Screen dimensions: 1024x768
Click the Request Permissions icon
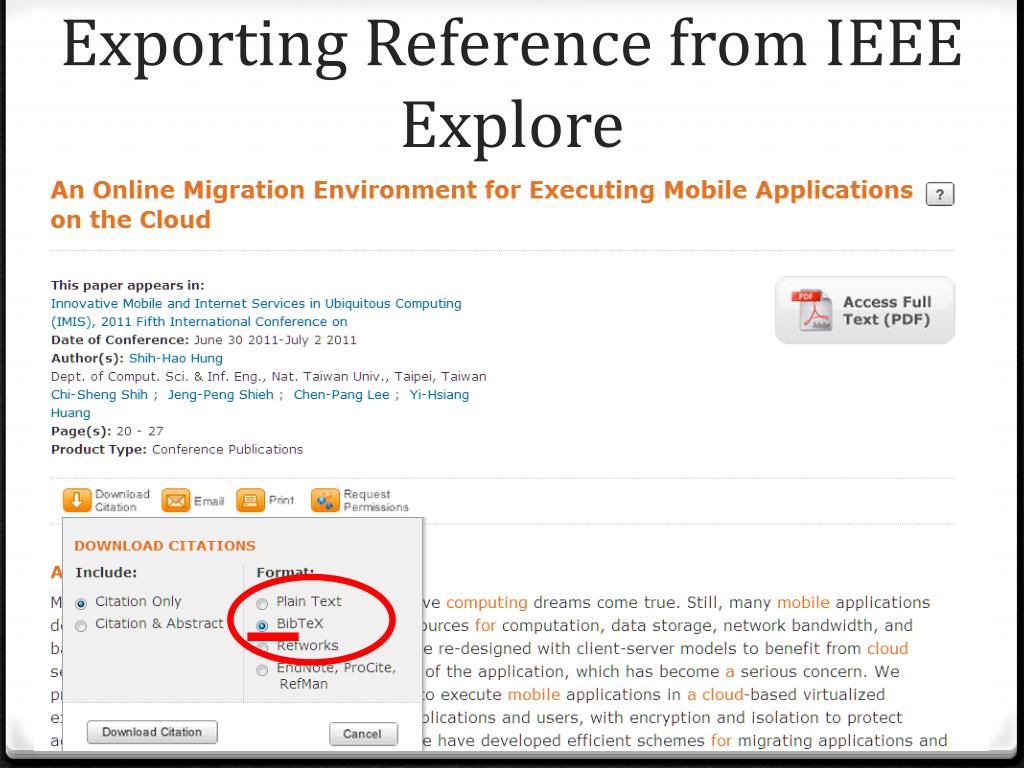point(325,500)
